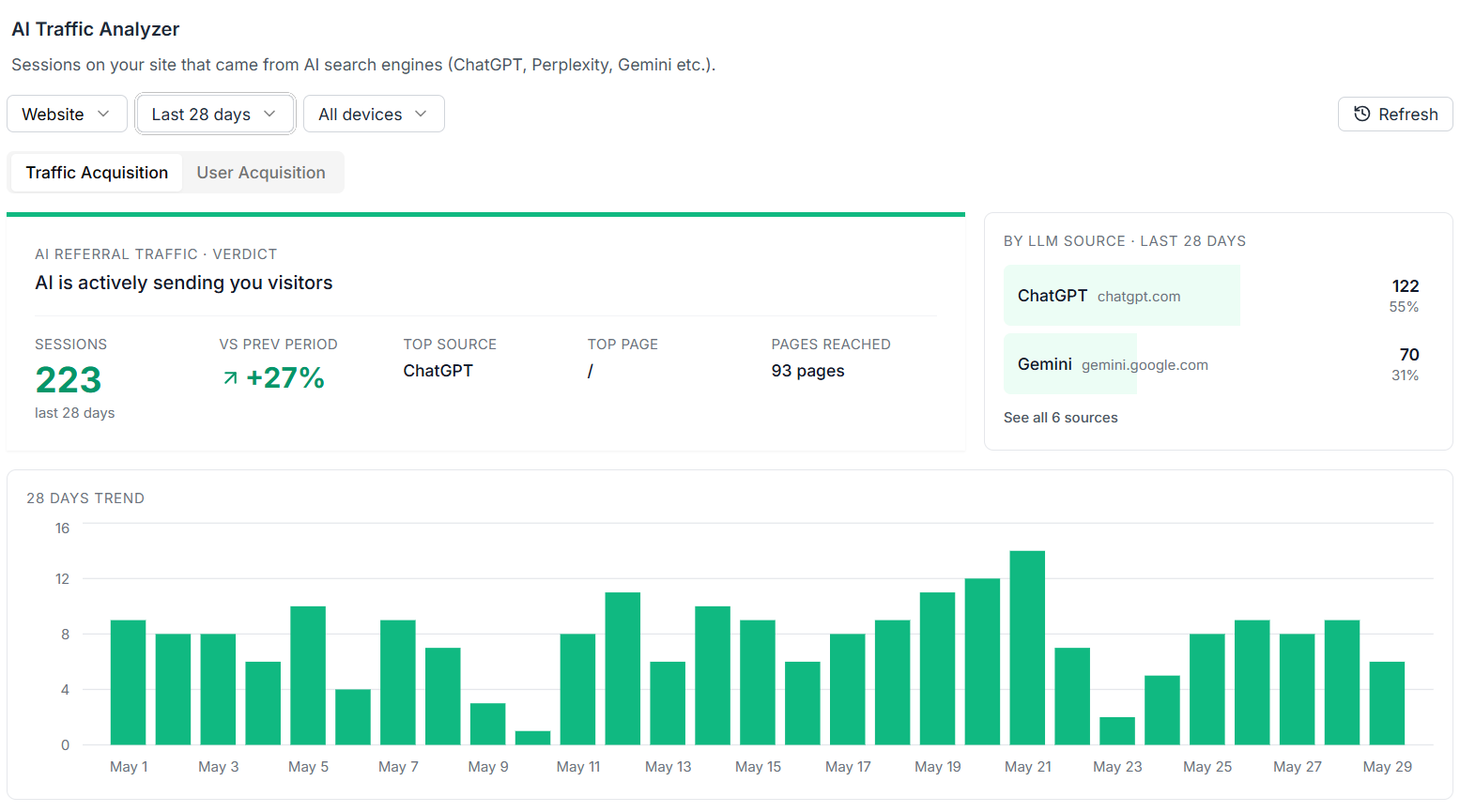
Task: Click the 55% share label
Action: point(1404,307)
